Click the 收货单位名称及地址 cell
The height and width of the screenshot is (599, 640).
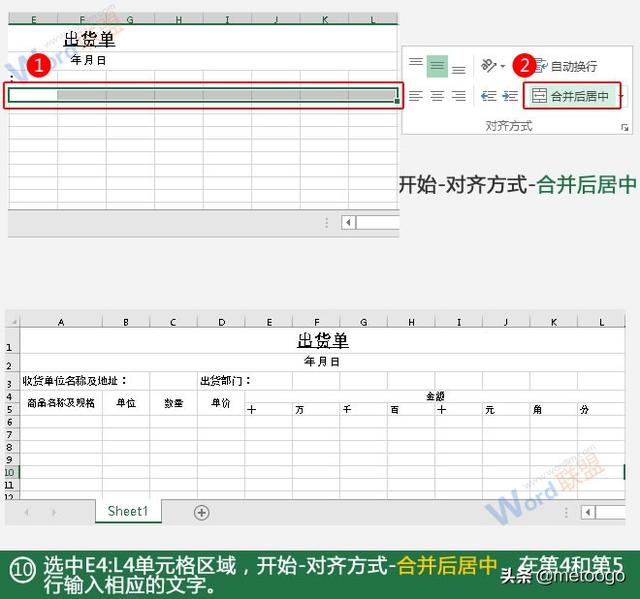tap(74, 381)
